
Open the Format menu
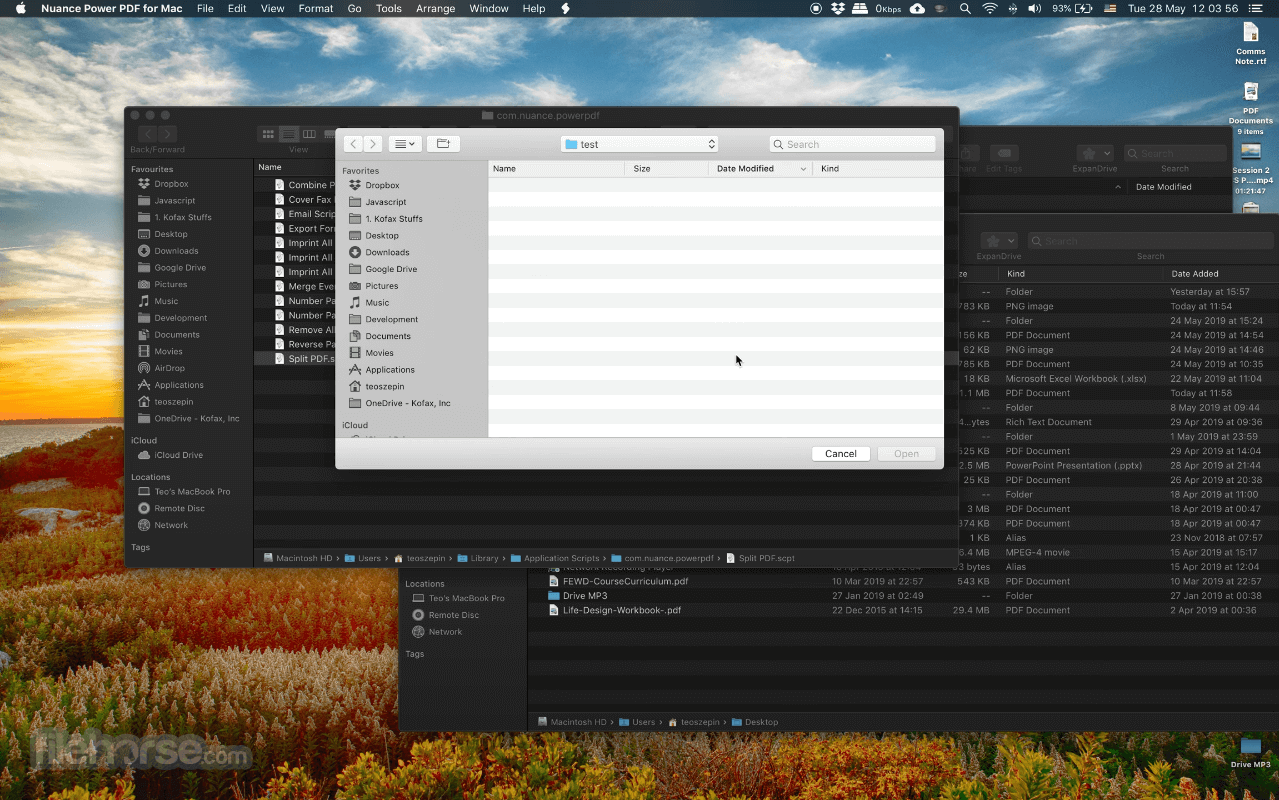tap(316, 8)
